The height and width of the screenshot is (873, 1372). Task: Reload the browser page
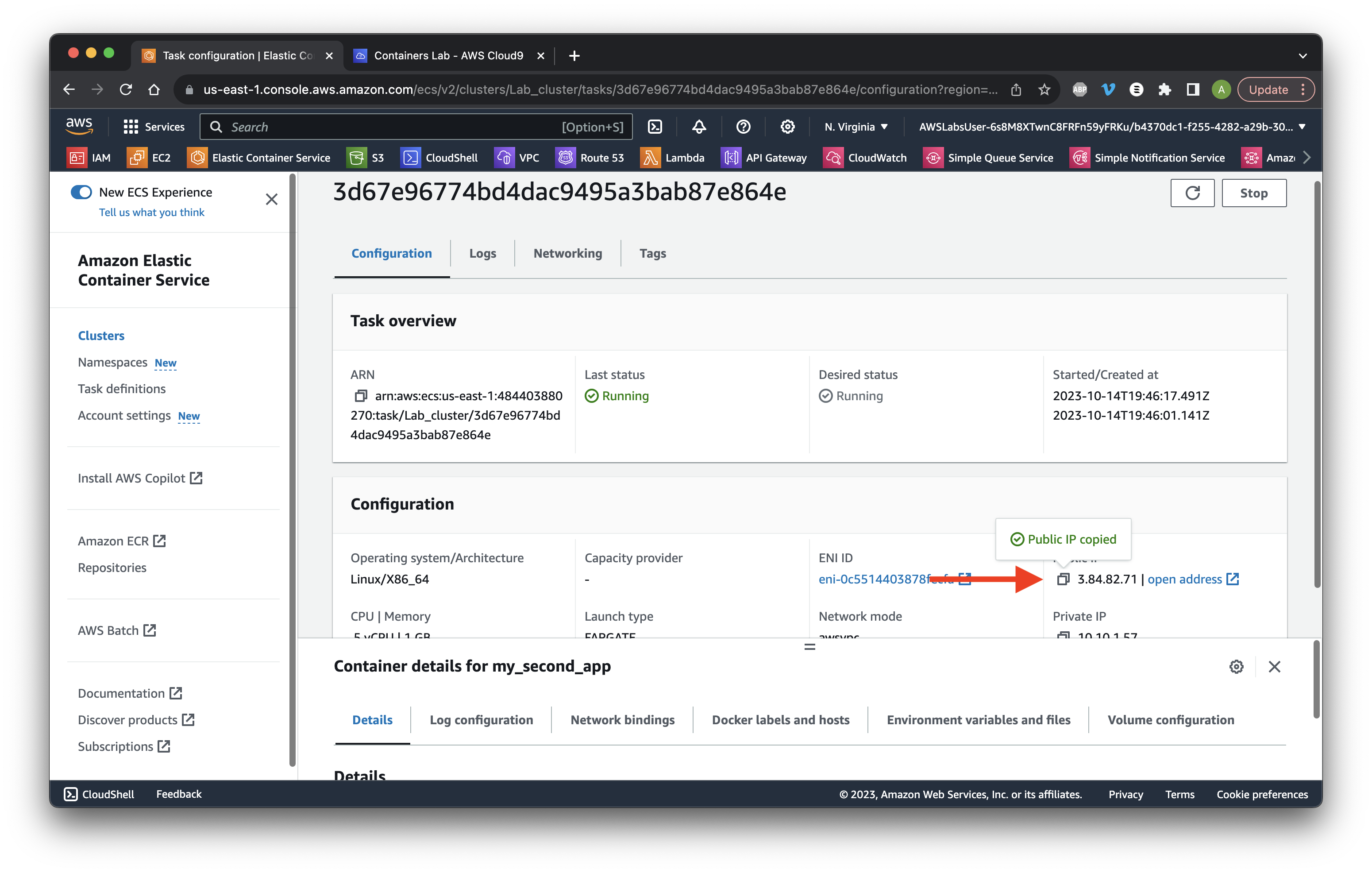[x=126, y=89]
